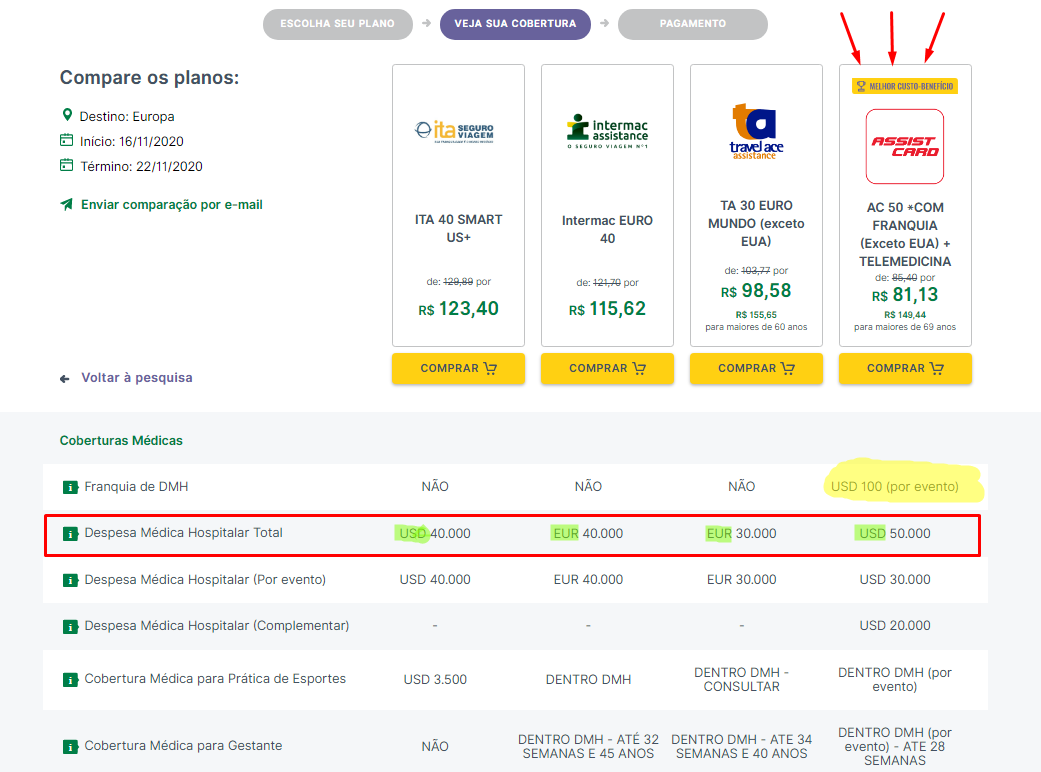Buy the TA 30 EURO MUNDO plan
1041x772 pixels.
756,368
